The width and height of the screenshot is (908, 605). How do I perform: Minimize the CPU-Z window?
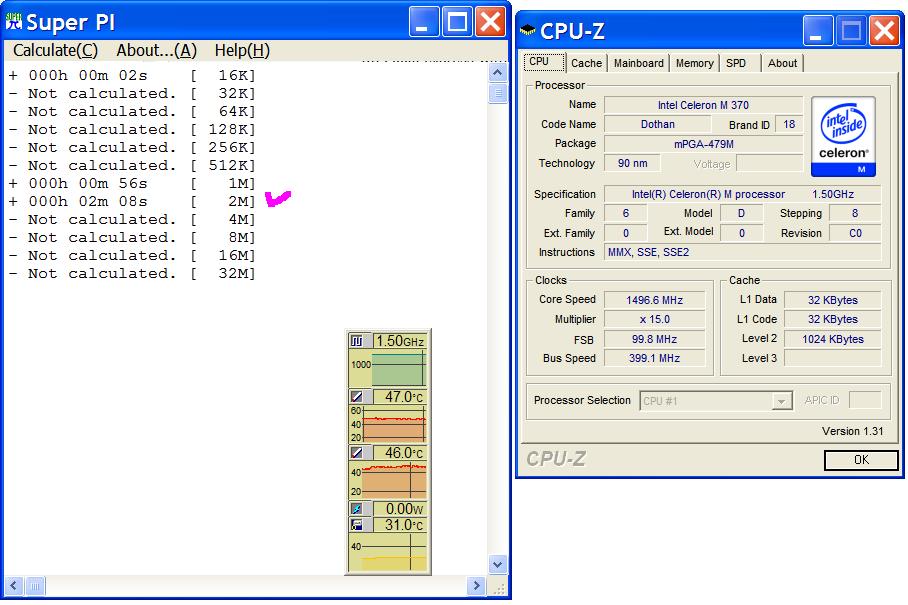[817, 31]
